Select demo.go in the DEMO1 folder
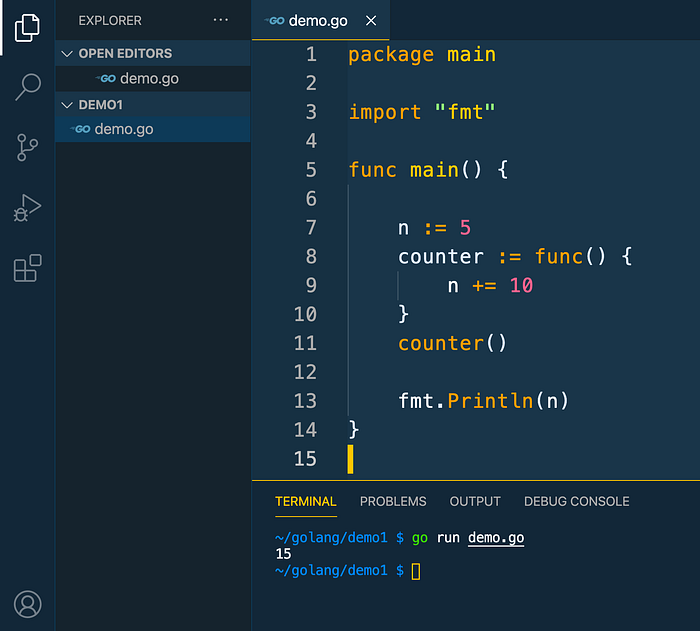Image resolution: width=700 pixels, height=631 pixels. click(x=153, y=130)
